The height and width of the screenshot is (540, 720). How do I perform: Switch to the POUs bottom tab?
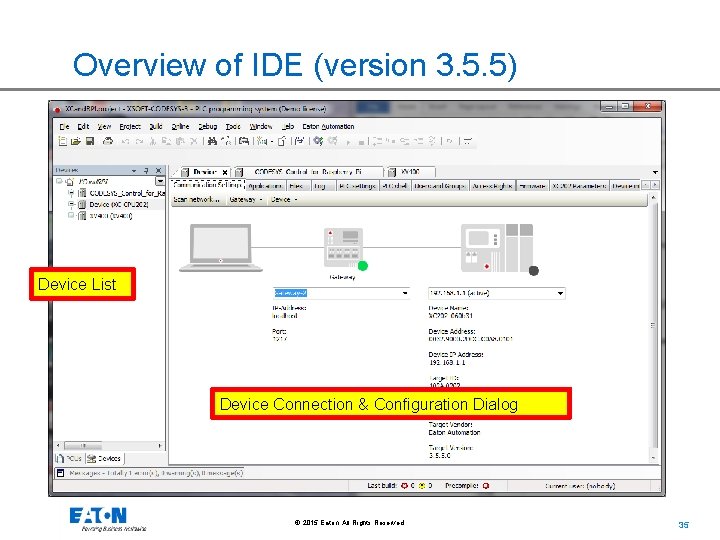pyautogui.click(x=69, y=458)
